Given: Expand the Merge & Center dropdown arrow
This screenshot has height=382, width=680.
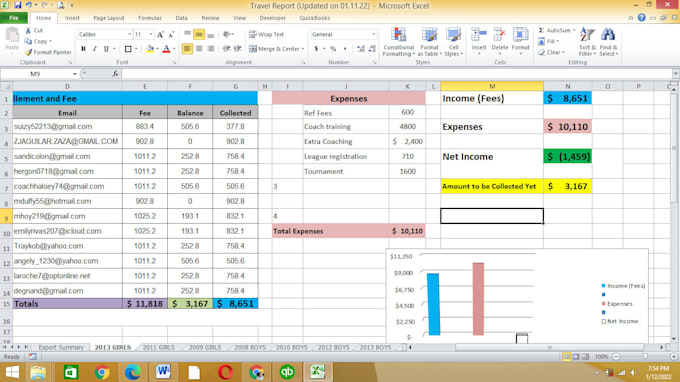Looking at the screenshot, I should point(303,49).
